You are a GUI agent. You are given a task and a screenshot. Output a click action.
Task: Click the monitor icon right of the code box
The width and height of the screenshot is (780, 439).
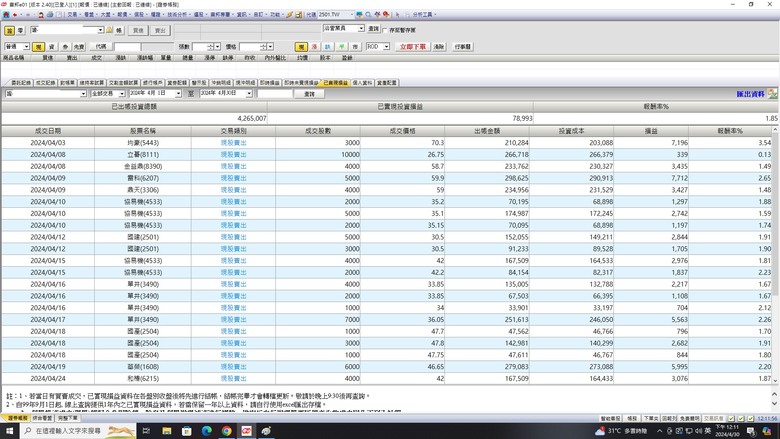(359, 15)
